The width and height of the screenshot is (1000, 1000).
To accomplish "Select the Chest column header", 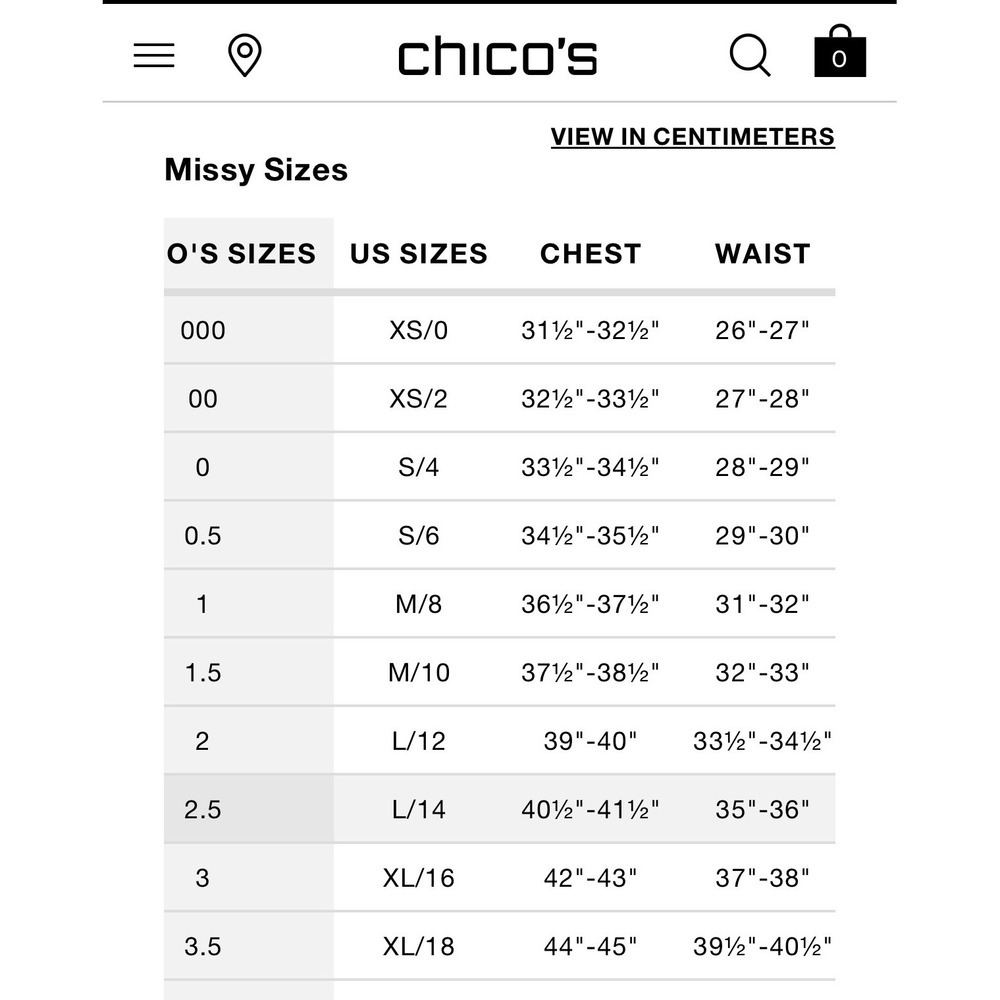I will [x=591, y=253].
